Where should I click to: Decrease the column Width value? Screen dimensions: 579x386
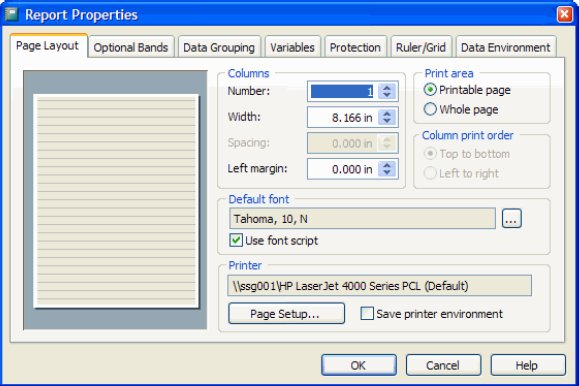click(387, 121)
